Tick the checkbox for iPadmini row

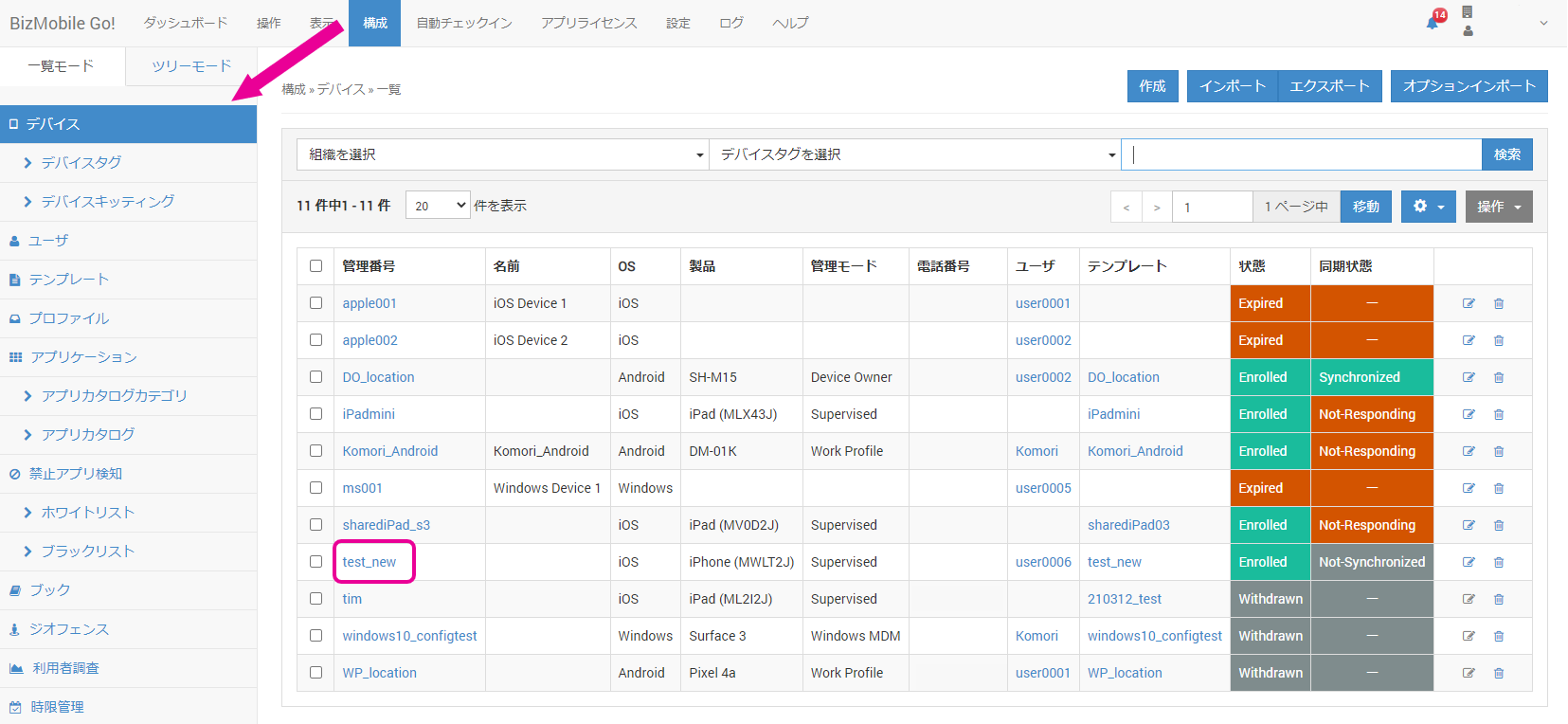pos(315,414)
